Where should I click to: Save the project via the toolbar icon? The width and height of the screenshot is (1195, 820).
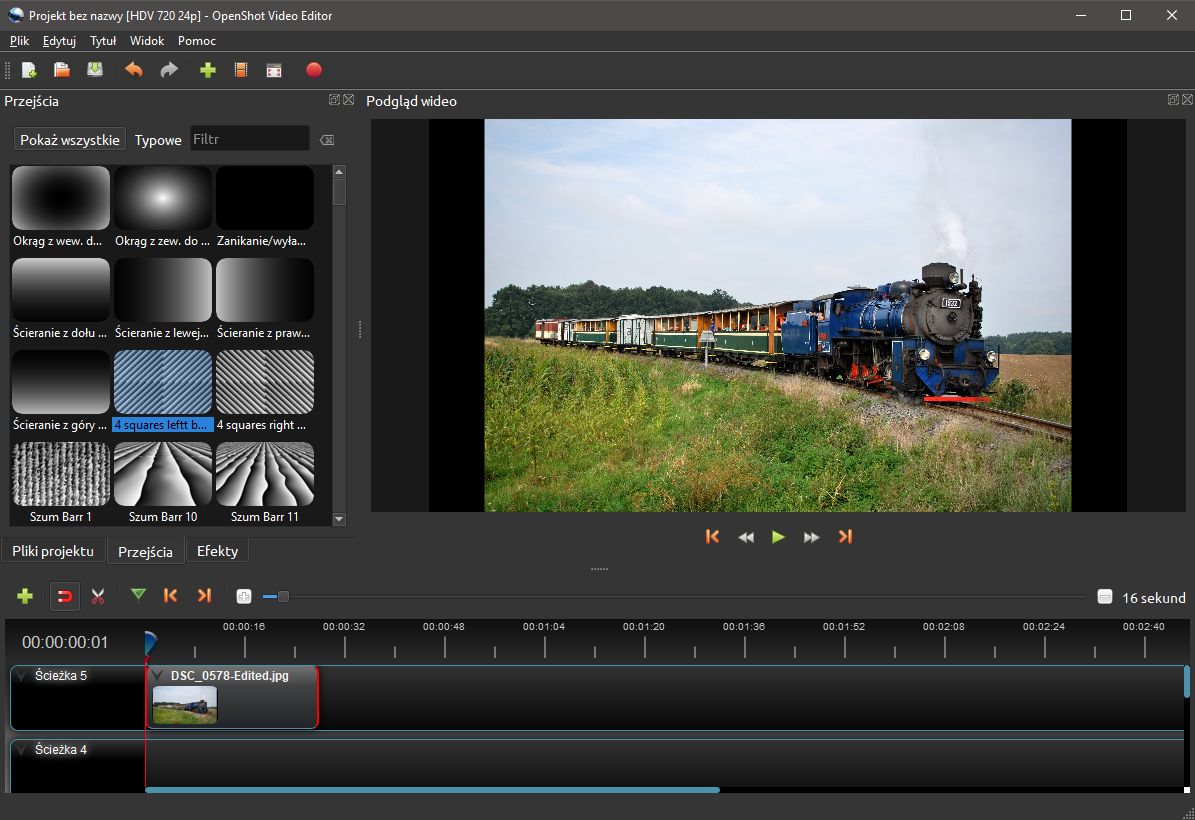pos(95,70)
